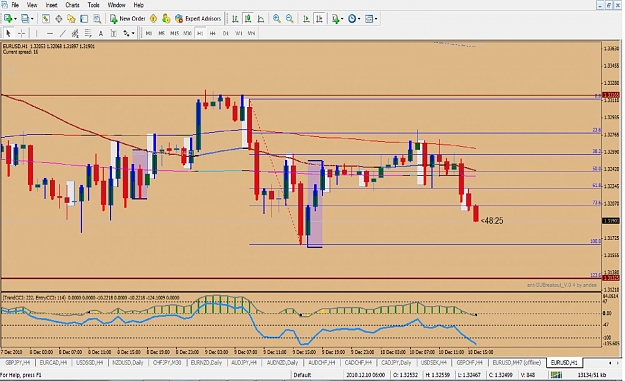Open the Periods clock icon

[352, 19]
